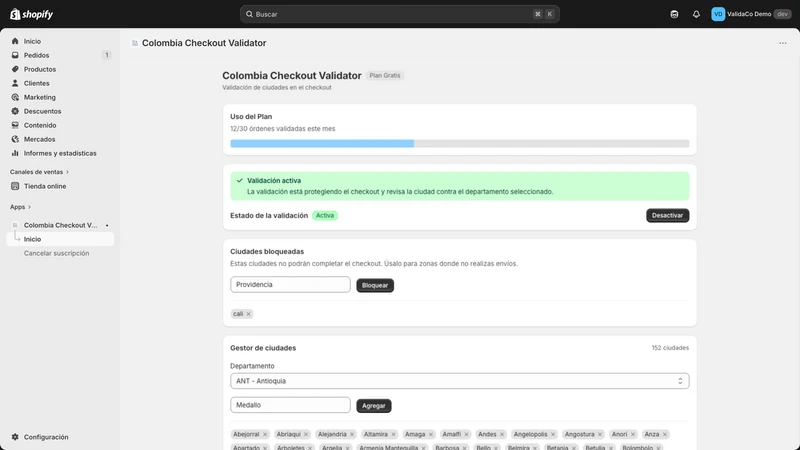This screenshot has width=800, height=450.
Task: Click the 12/30 órdenes validadas text
Action: (283, 129)
